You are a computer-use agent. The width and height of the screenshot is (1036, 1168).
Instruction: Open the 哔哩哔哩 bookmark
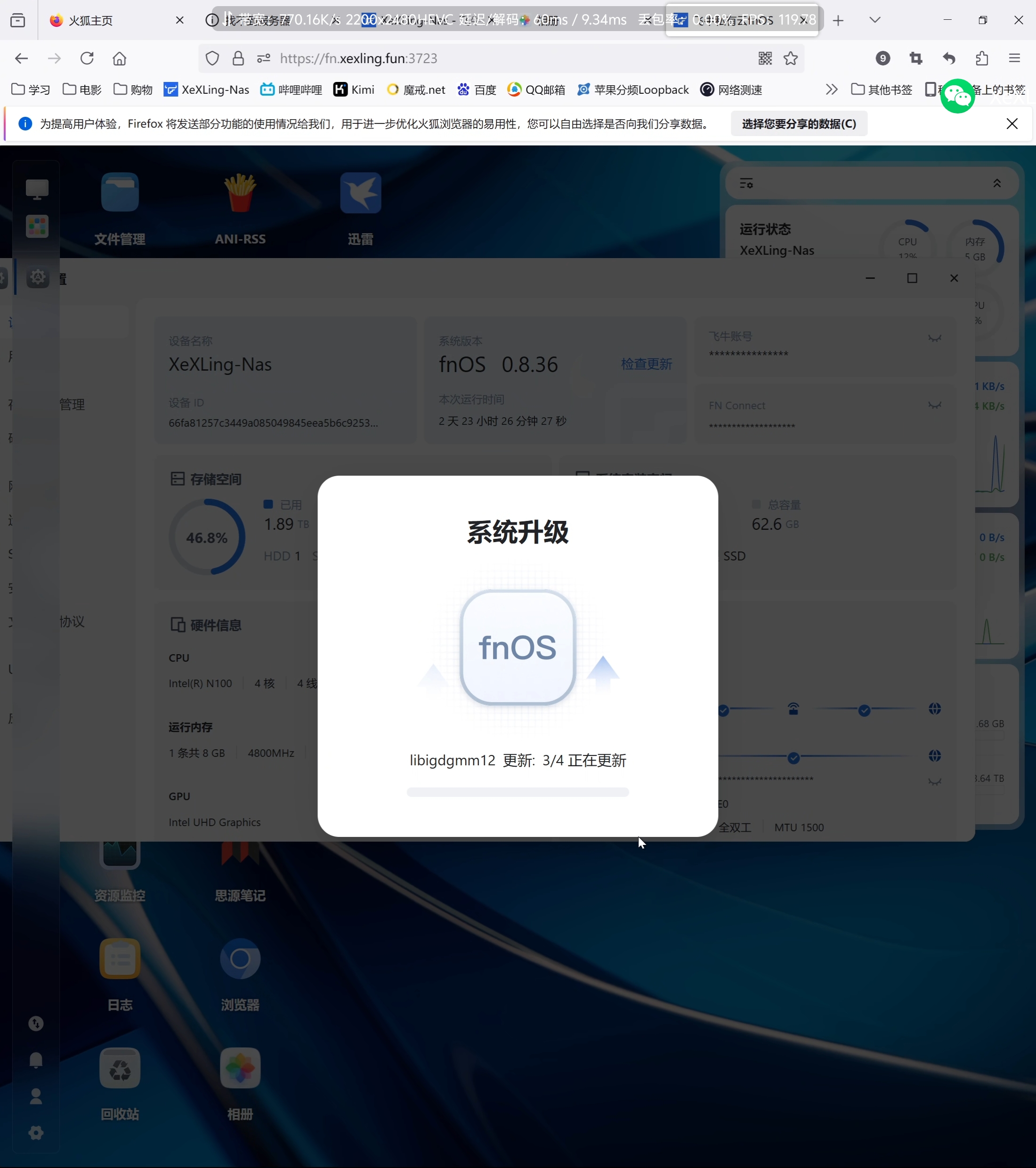tap(291, 89)
